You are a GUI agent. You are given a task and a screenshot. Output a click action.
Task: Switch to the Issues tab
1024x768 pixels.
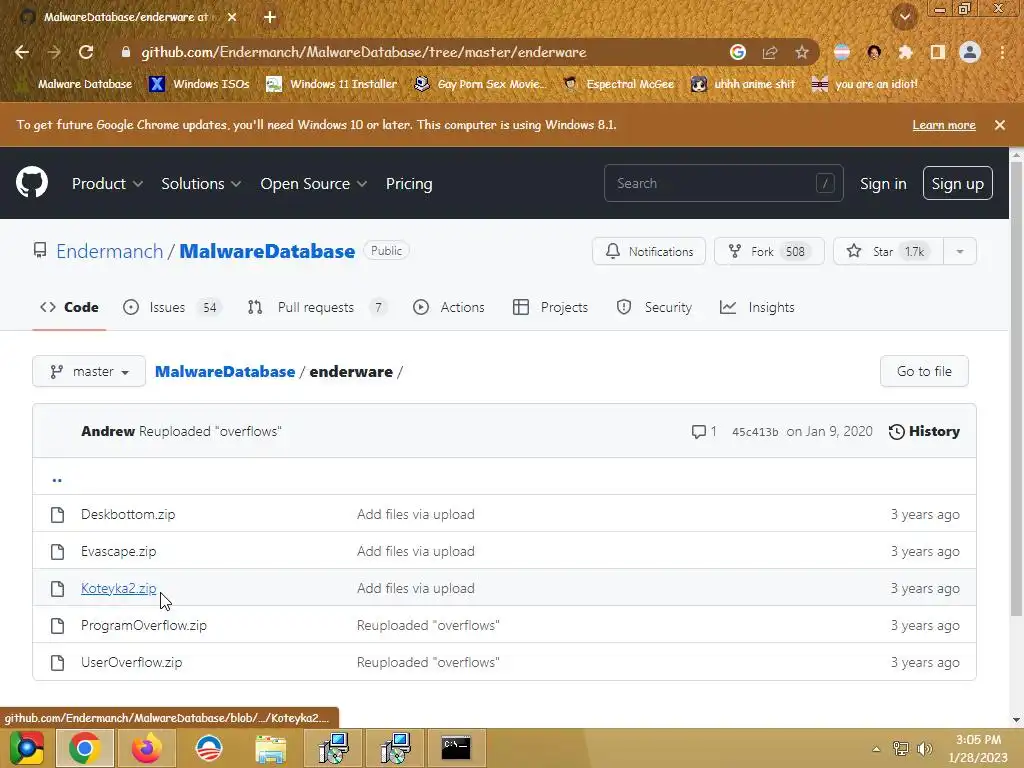click(x=172, y=308)
